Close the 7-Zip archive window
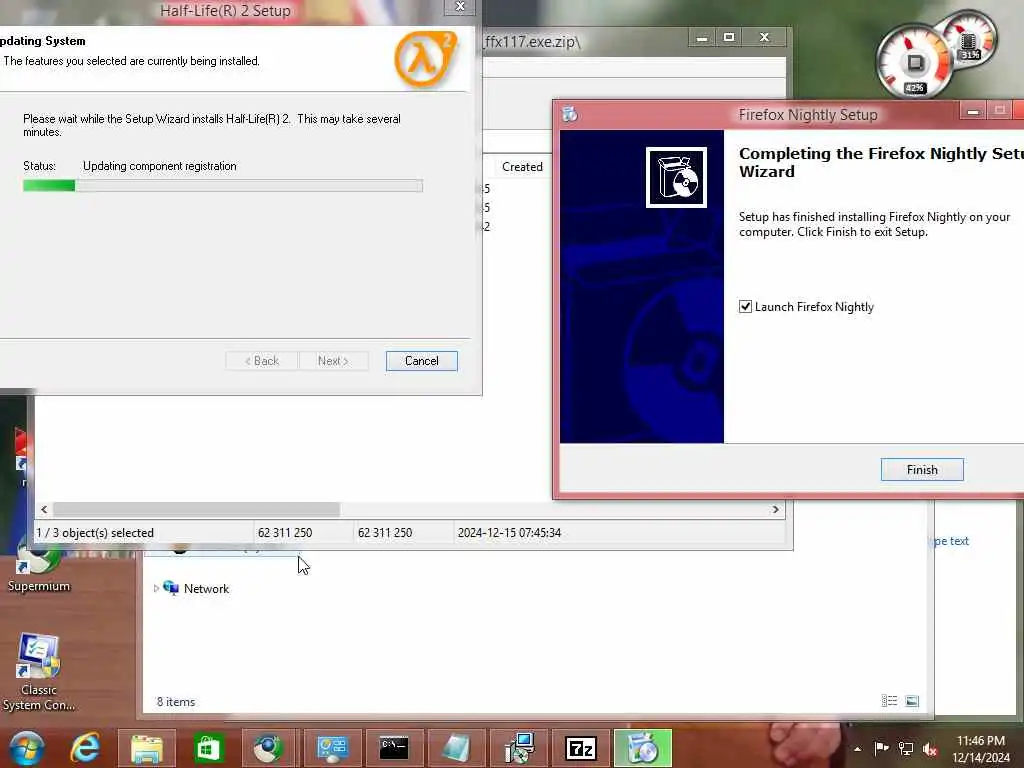 (764, 38)
